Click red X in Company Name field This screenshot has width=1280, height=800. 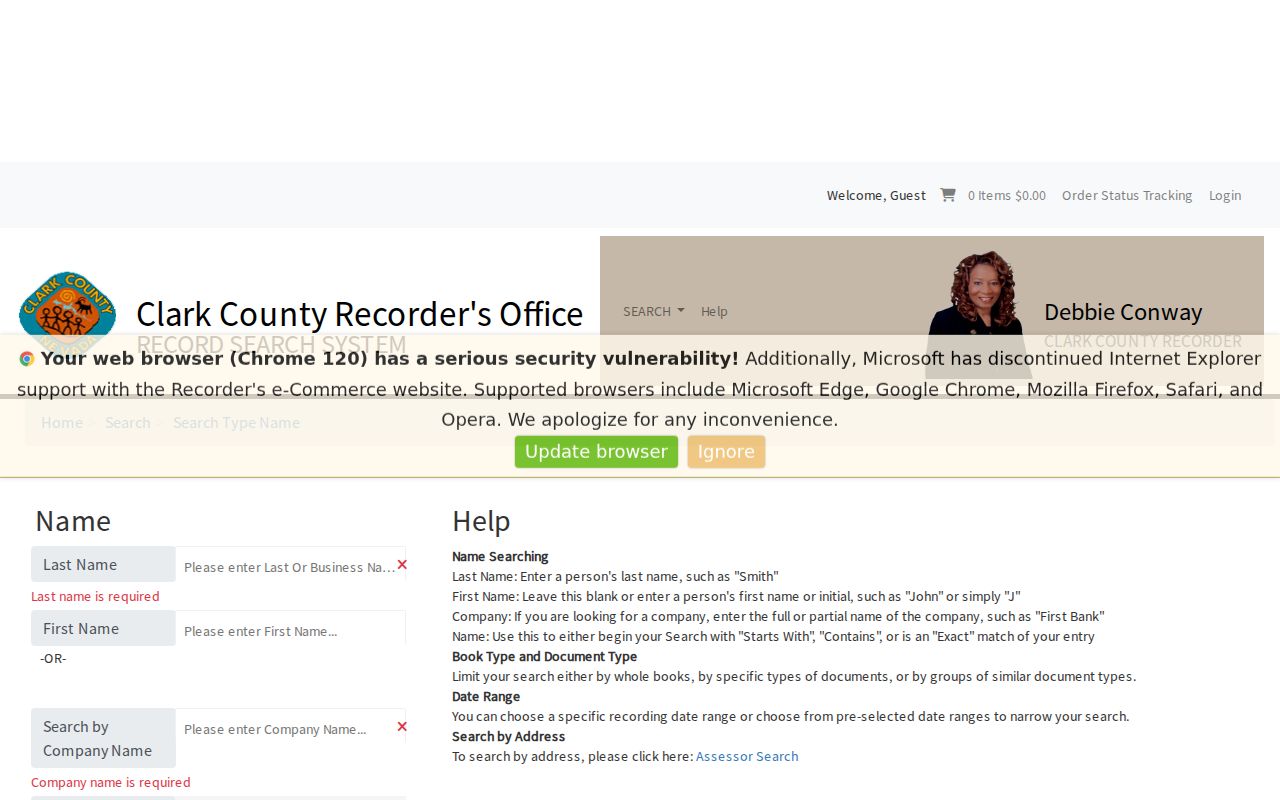coord(402,727)
